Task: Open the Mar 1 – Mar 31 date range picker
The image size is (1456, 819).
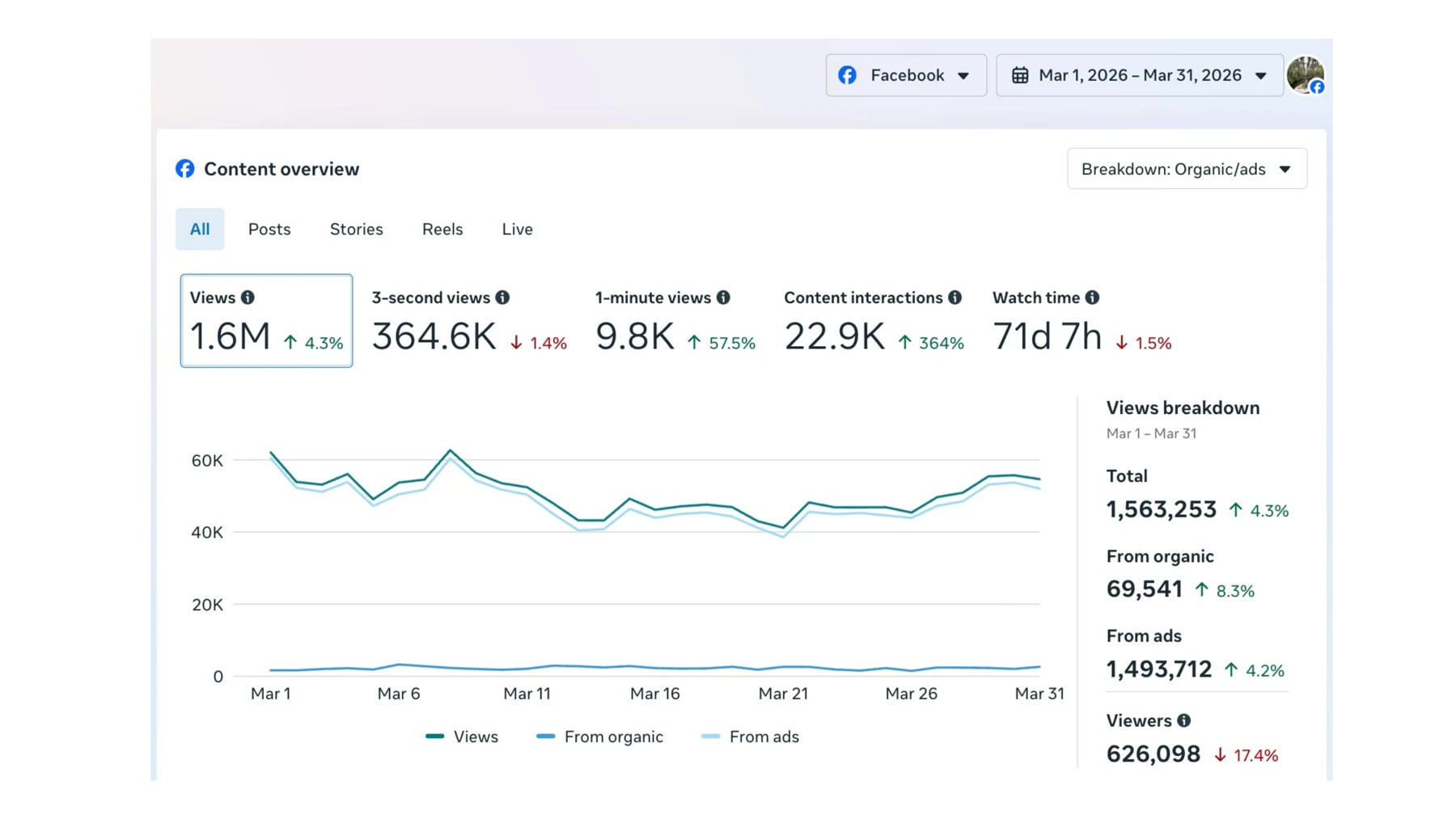Action: click(1139, 75)
